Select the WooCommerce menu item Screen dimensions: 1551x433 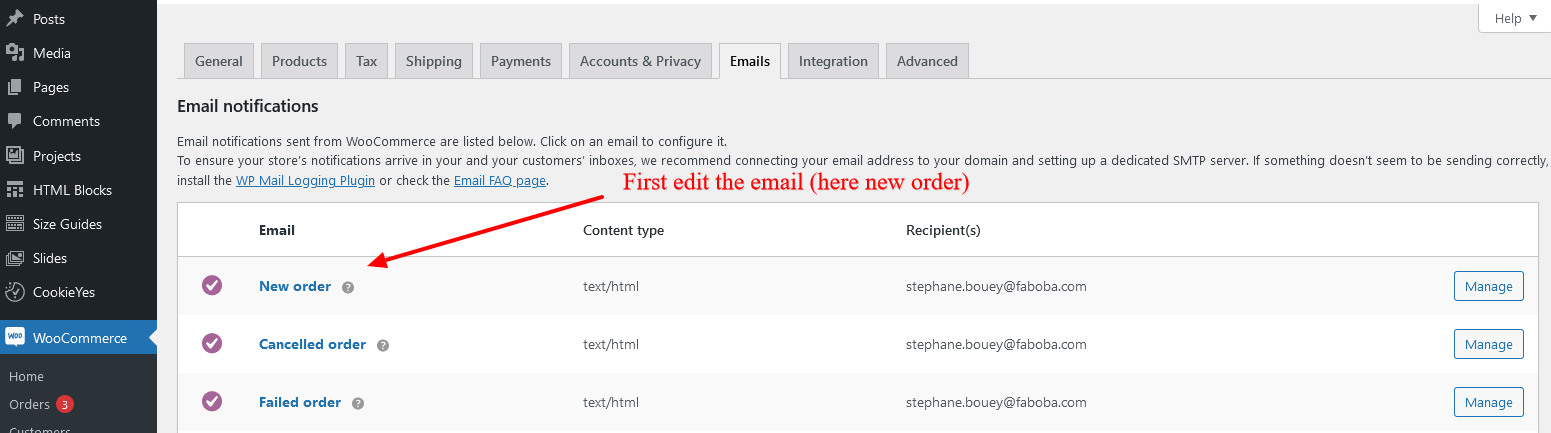[78, 338]
